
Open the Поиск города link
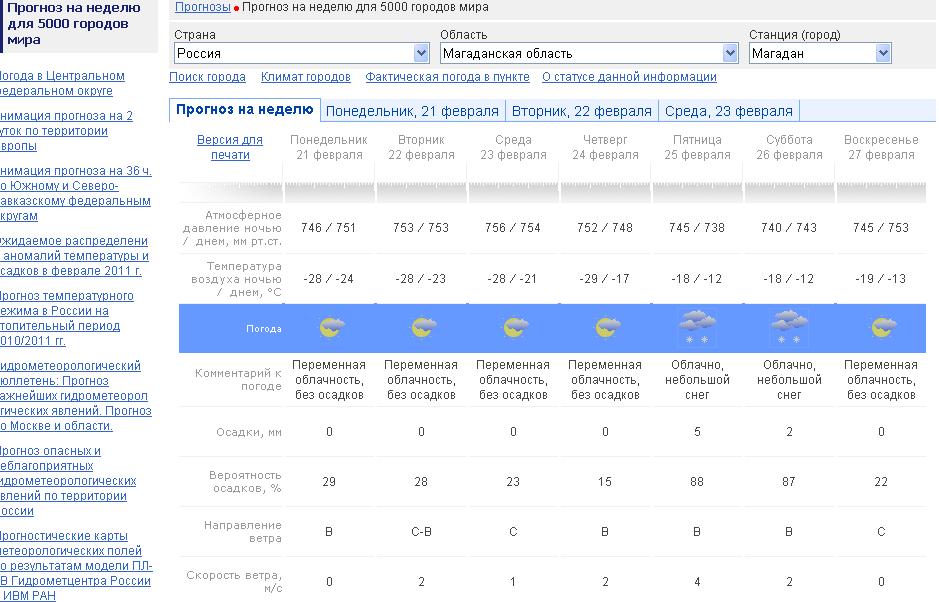207,77
